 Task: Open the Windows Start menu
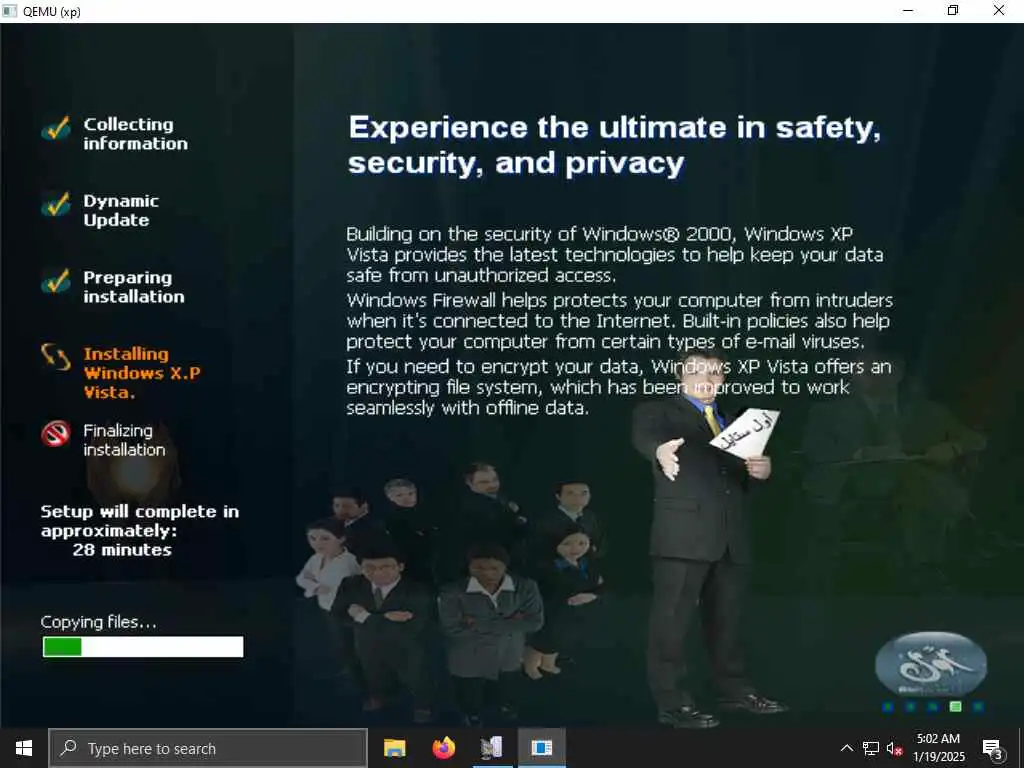pyautogui.click(x=24, y=748)
